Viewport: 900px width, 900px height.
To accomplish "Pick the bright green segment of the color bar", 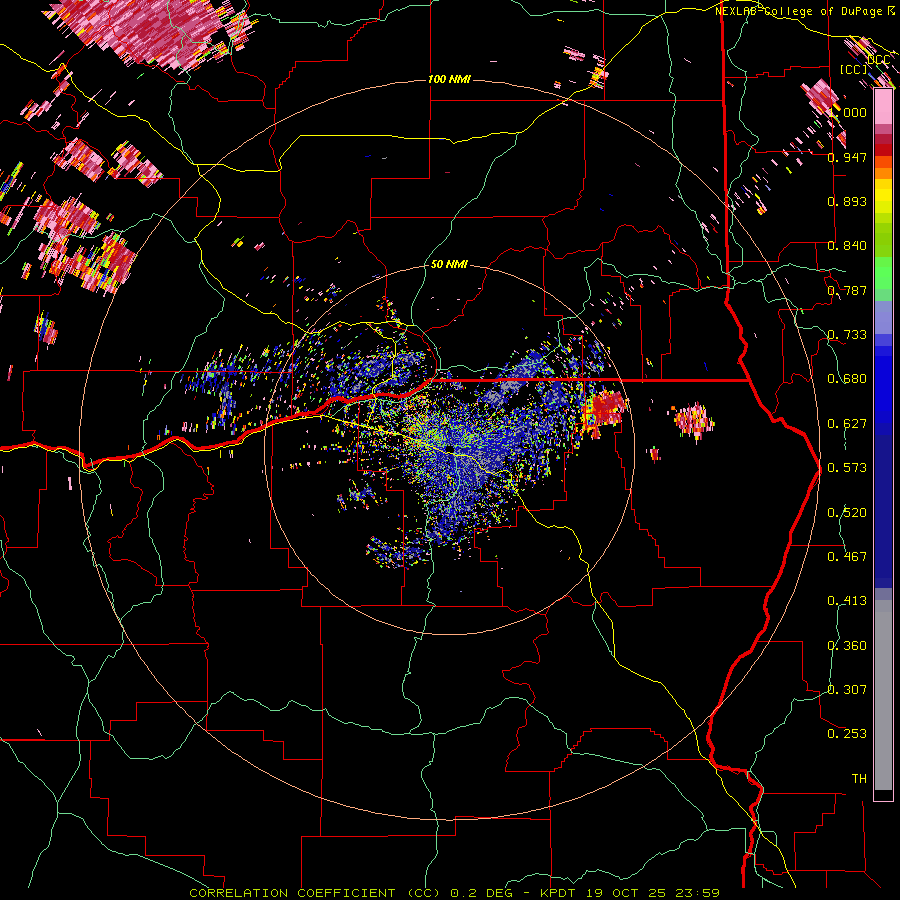I will (883, 273).
